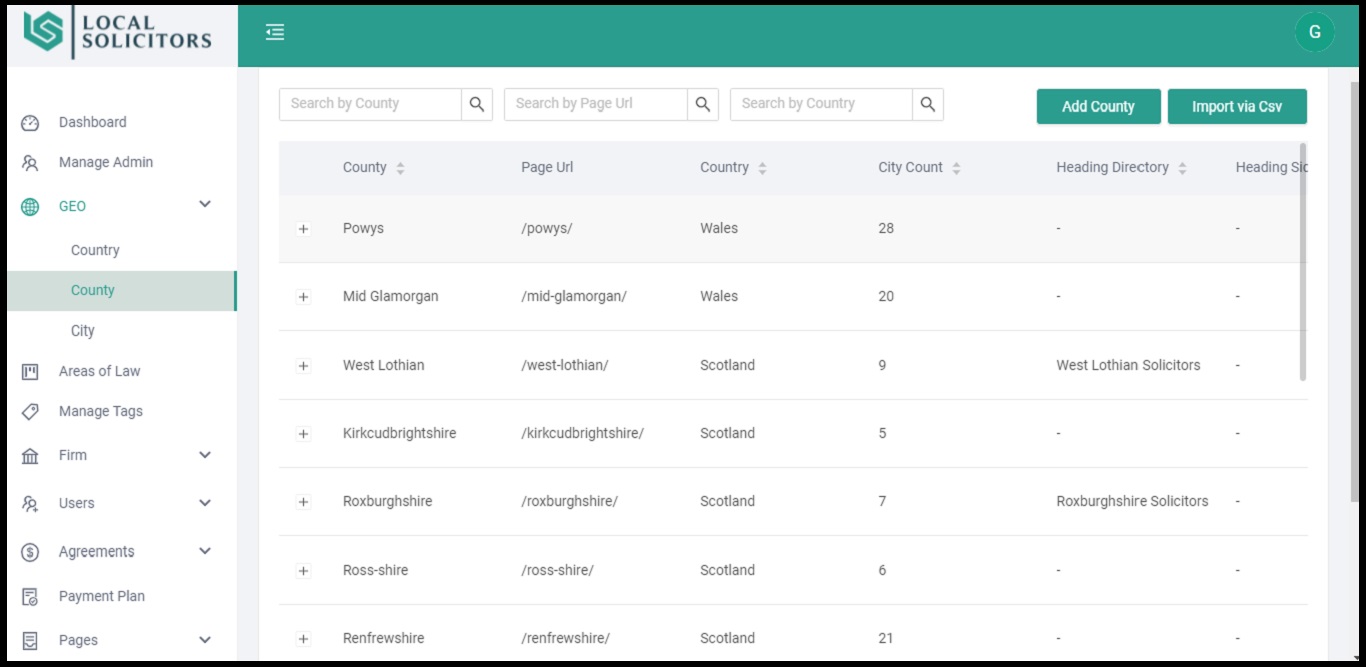Click the /kirkcudbrightshire/ url cell
Image resolution: width=1366 pixels, height=667 pixels.
pos(582,434)
